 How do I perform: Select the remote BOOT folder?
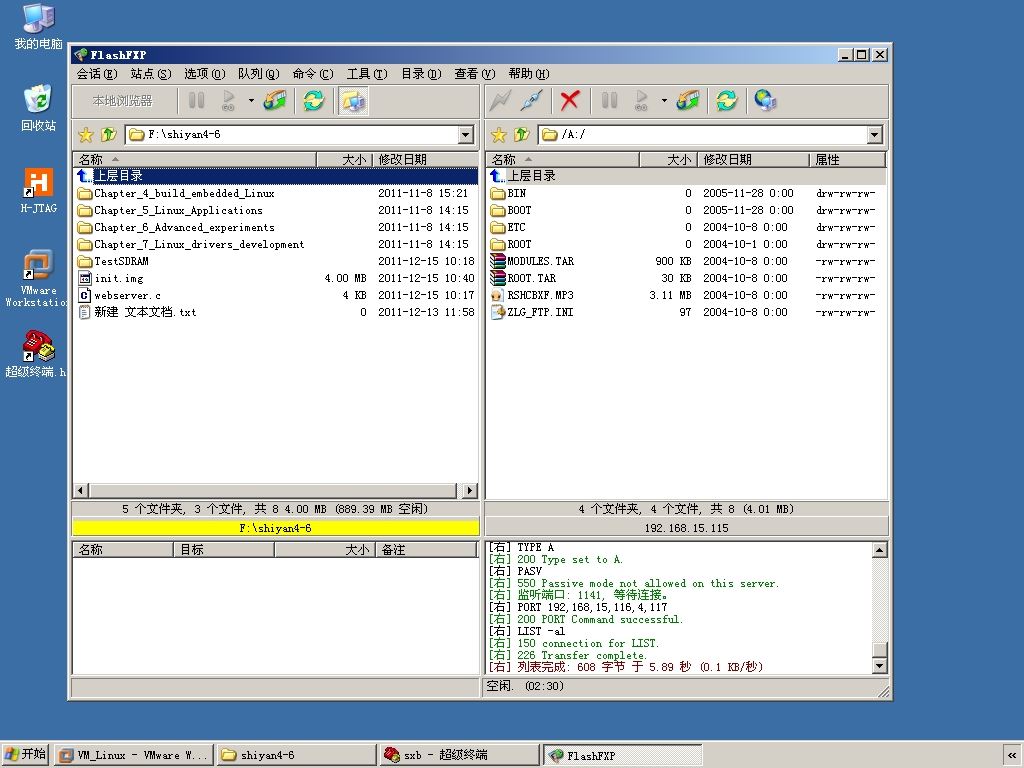[x=686, y=210]
